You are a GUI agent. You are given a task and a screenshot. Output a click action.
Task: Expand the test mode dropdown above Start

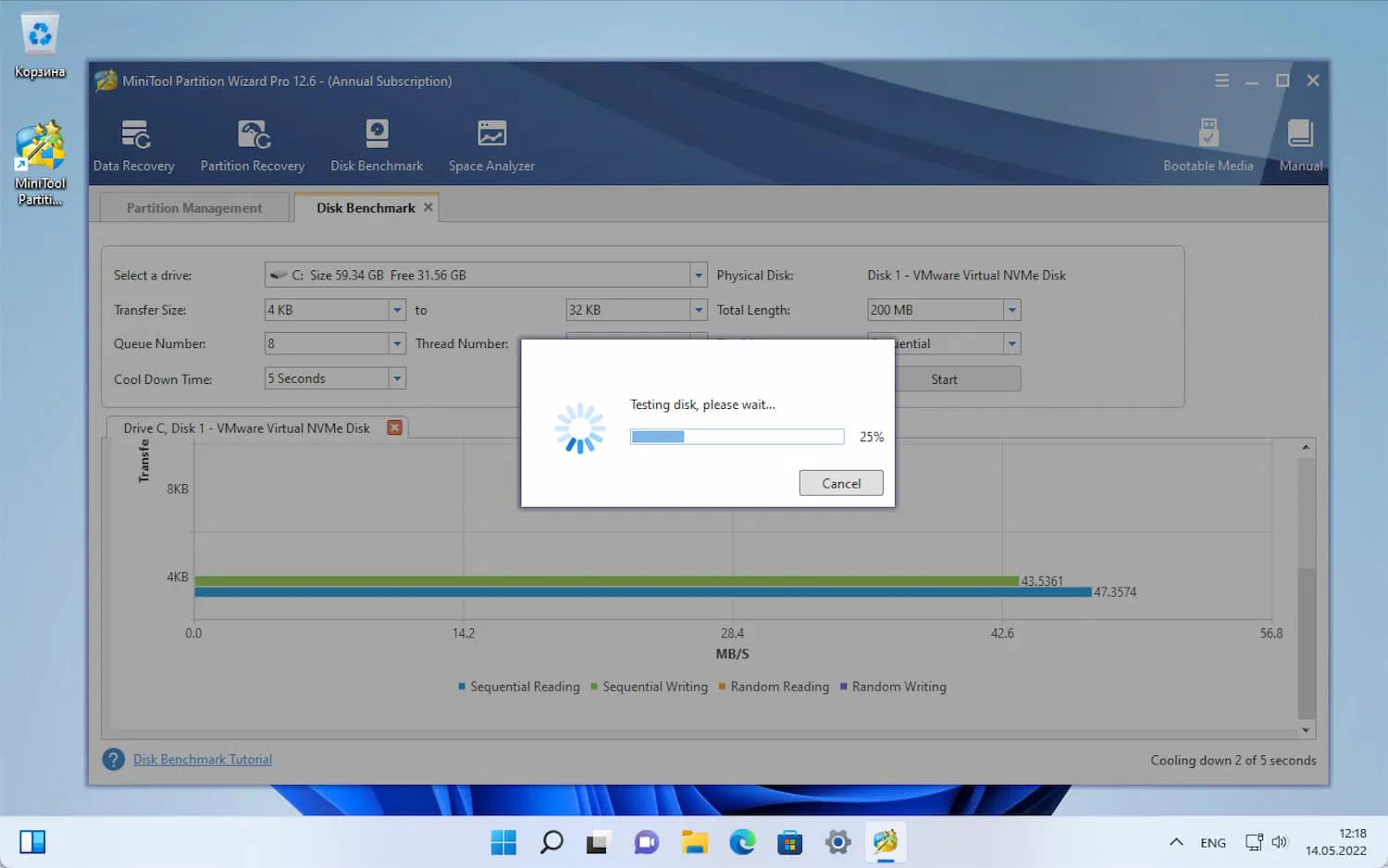(x=1012, y=343)
